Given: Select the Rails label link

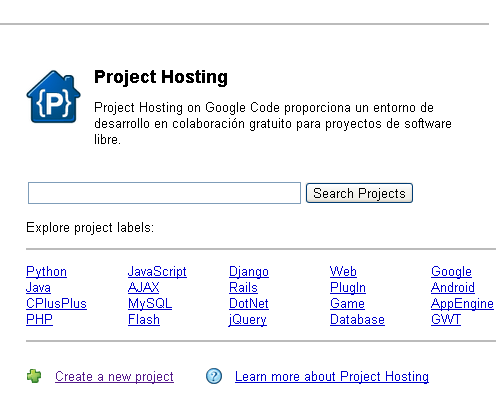Looking at the screenshot, I should 243,287.
